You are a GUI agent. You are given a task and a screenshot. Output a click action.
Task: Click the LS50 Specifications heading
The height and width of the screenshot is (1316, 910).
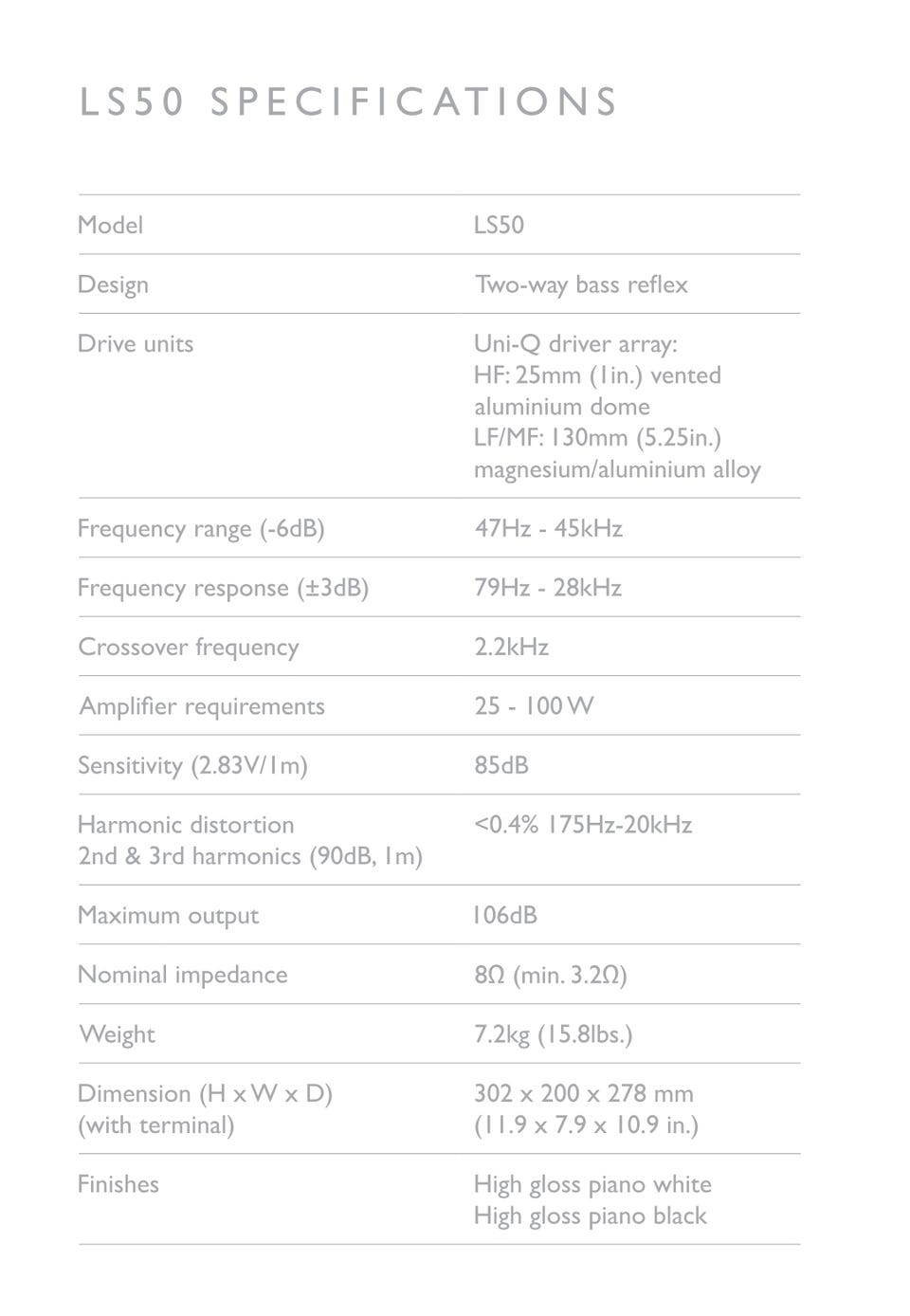348,101
